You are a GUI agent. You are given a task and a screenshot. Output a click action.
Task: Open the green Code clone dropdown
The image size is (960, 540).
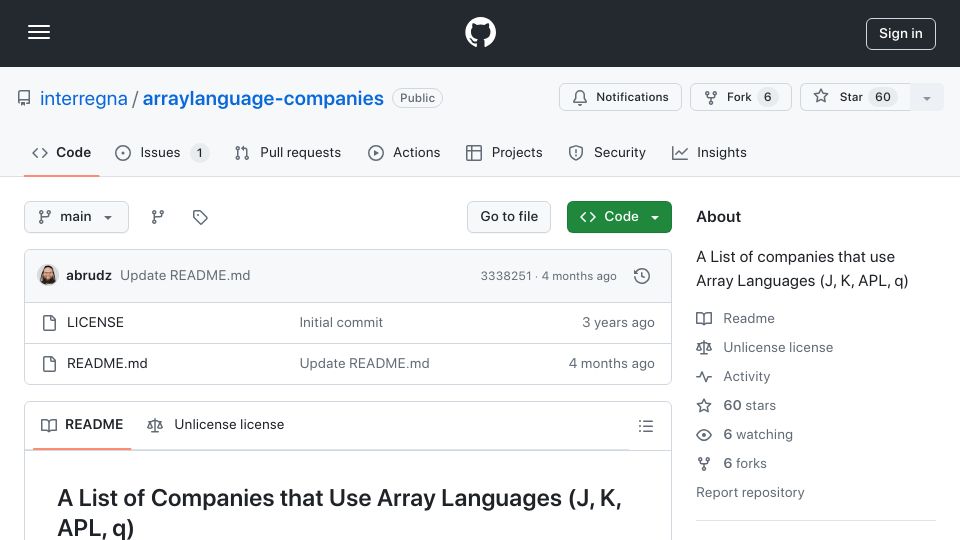pyautogui.click(x=619, y=217)
